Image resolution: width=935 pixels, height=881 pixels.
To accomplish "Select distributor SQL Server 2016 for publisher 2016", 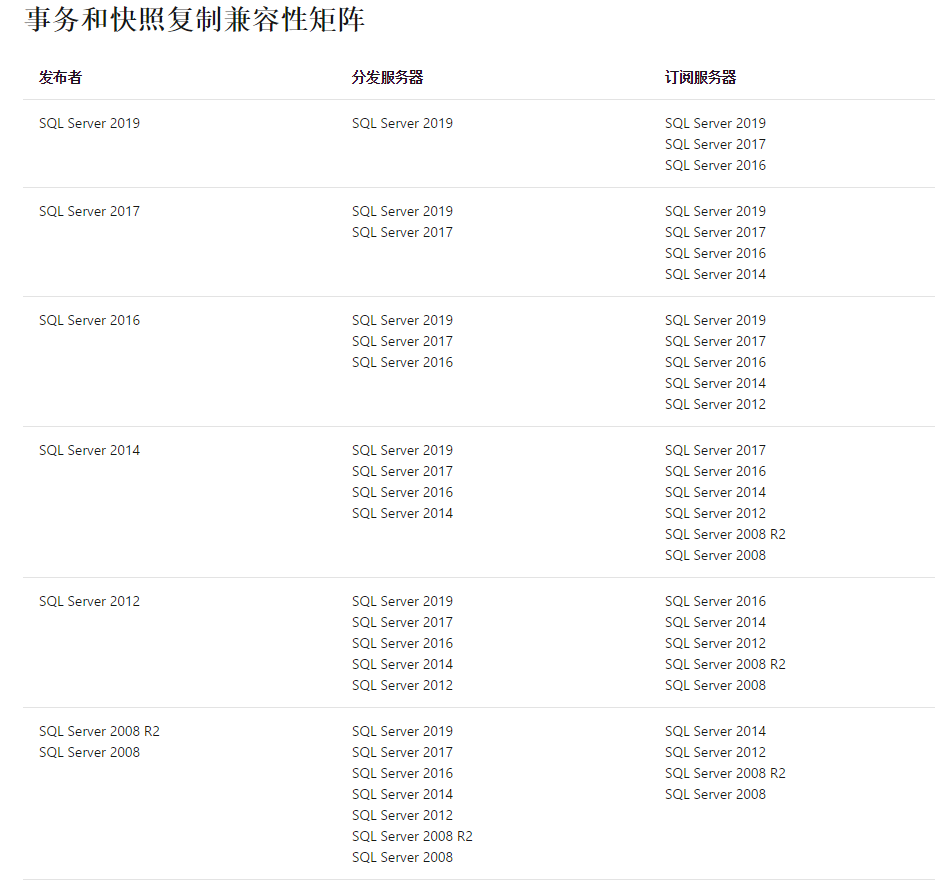I will point(403,363).
